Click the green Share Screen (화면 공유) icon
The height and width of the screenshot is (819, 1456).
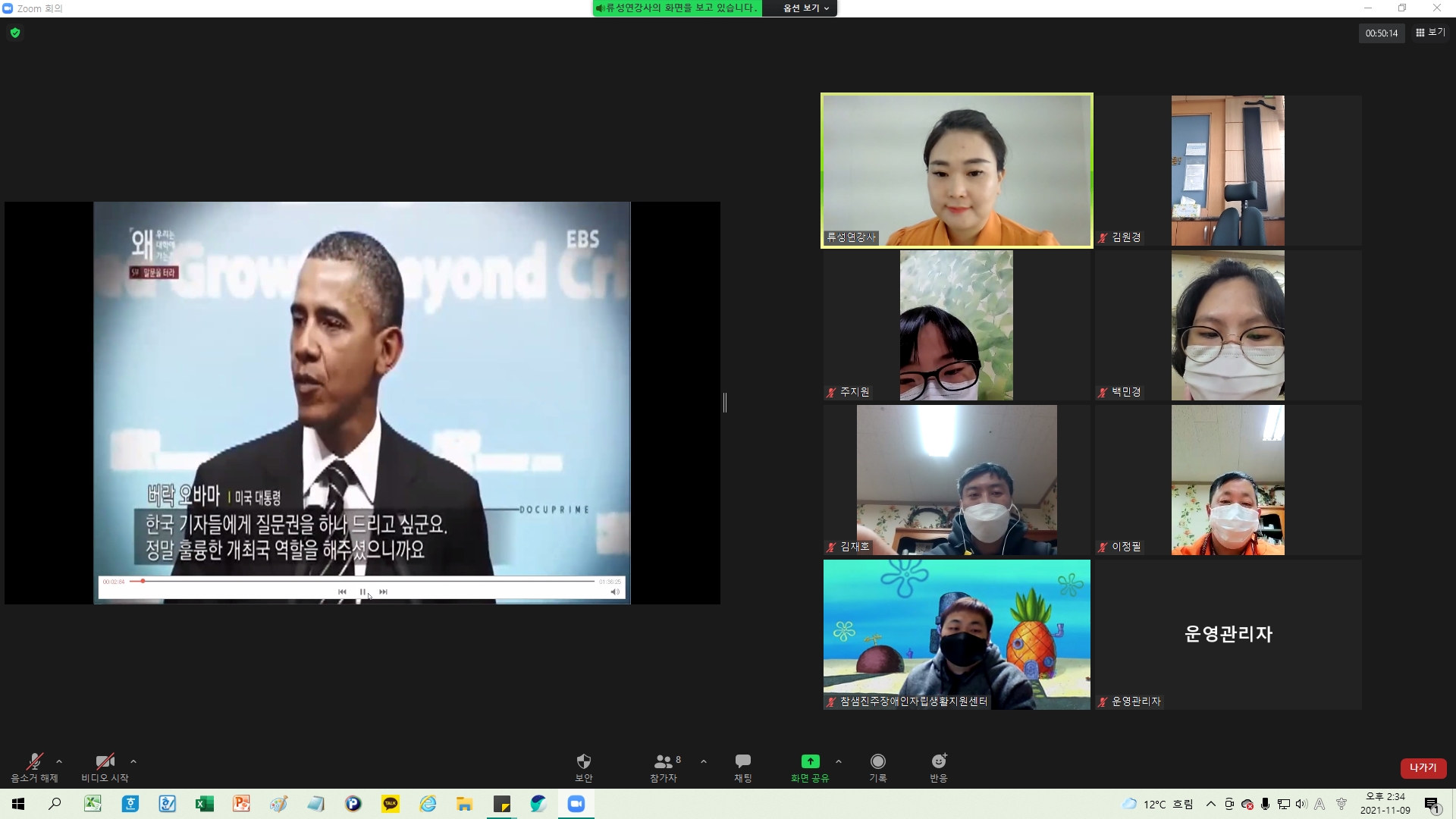coord(810,761)
